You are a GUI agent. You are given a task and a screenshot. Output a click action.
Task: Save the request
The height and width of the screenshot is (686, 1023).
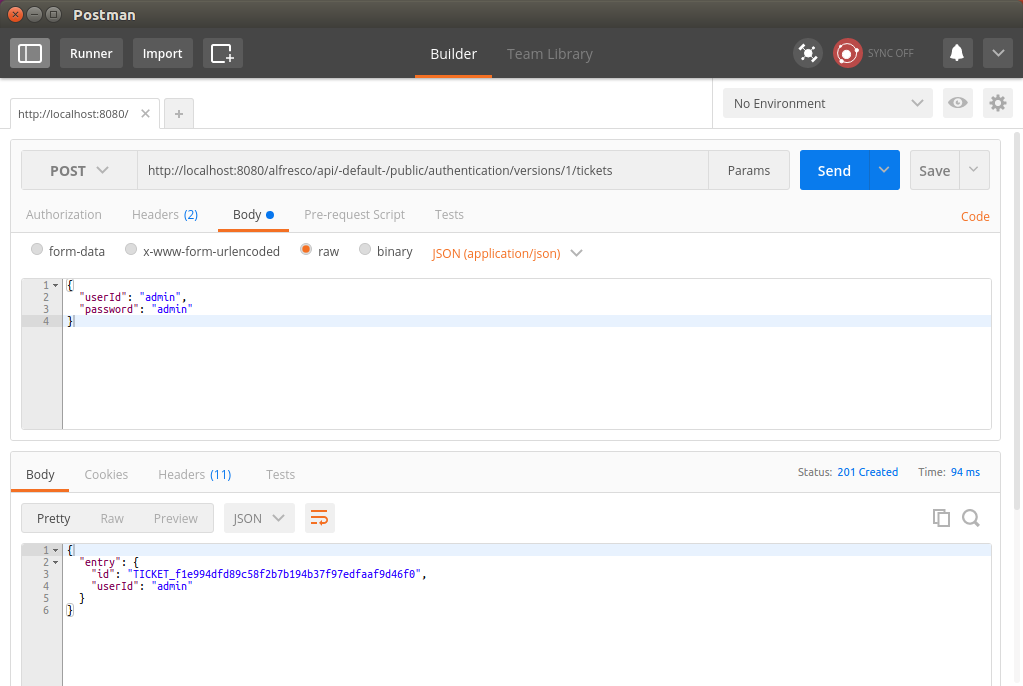(x=934, y=170)
